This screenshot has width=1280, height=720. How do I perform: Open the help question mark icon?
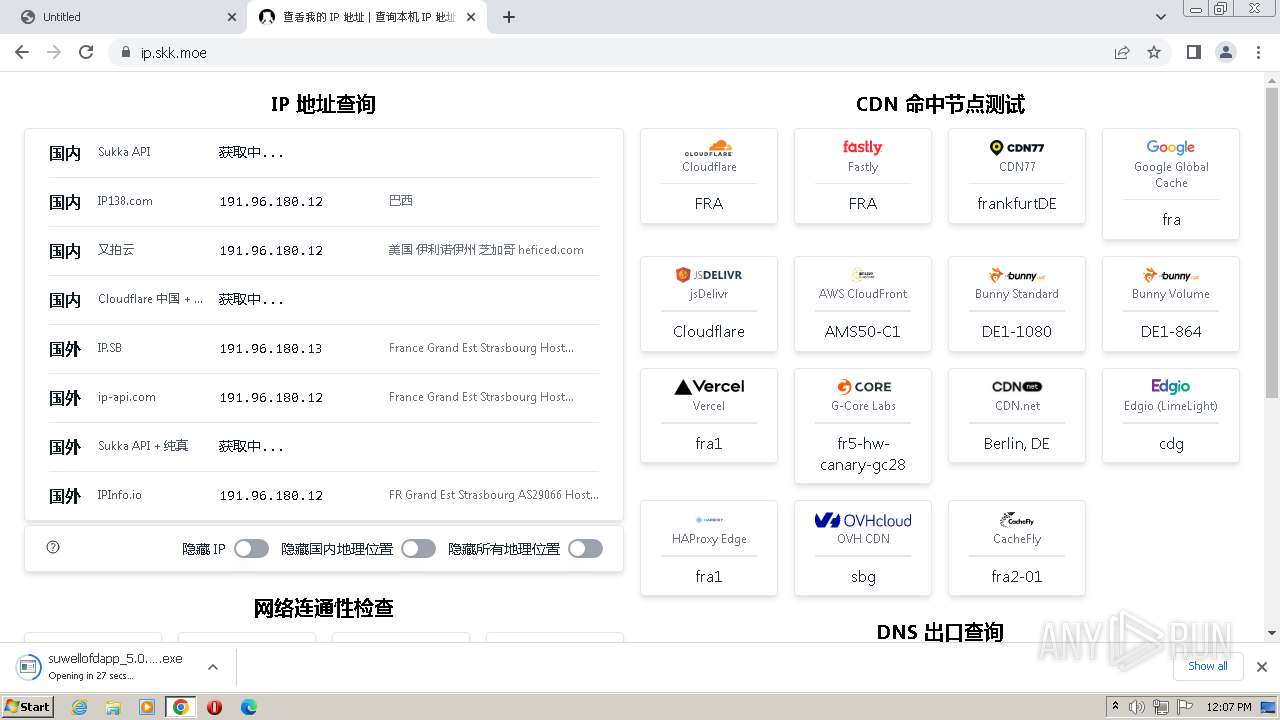click(54, 547)
